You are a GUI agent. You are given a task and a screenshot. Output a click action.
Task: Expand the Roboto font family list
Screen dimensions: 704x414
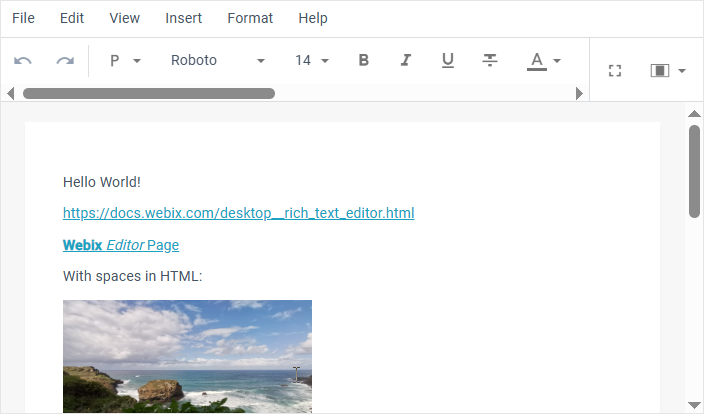coord(217,61)
